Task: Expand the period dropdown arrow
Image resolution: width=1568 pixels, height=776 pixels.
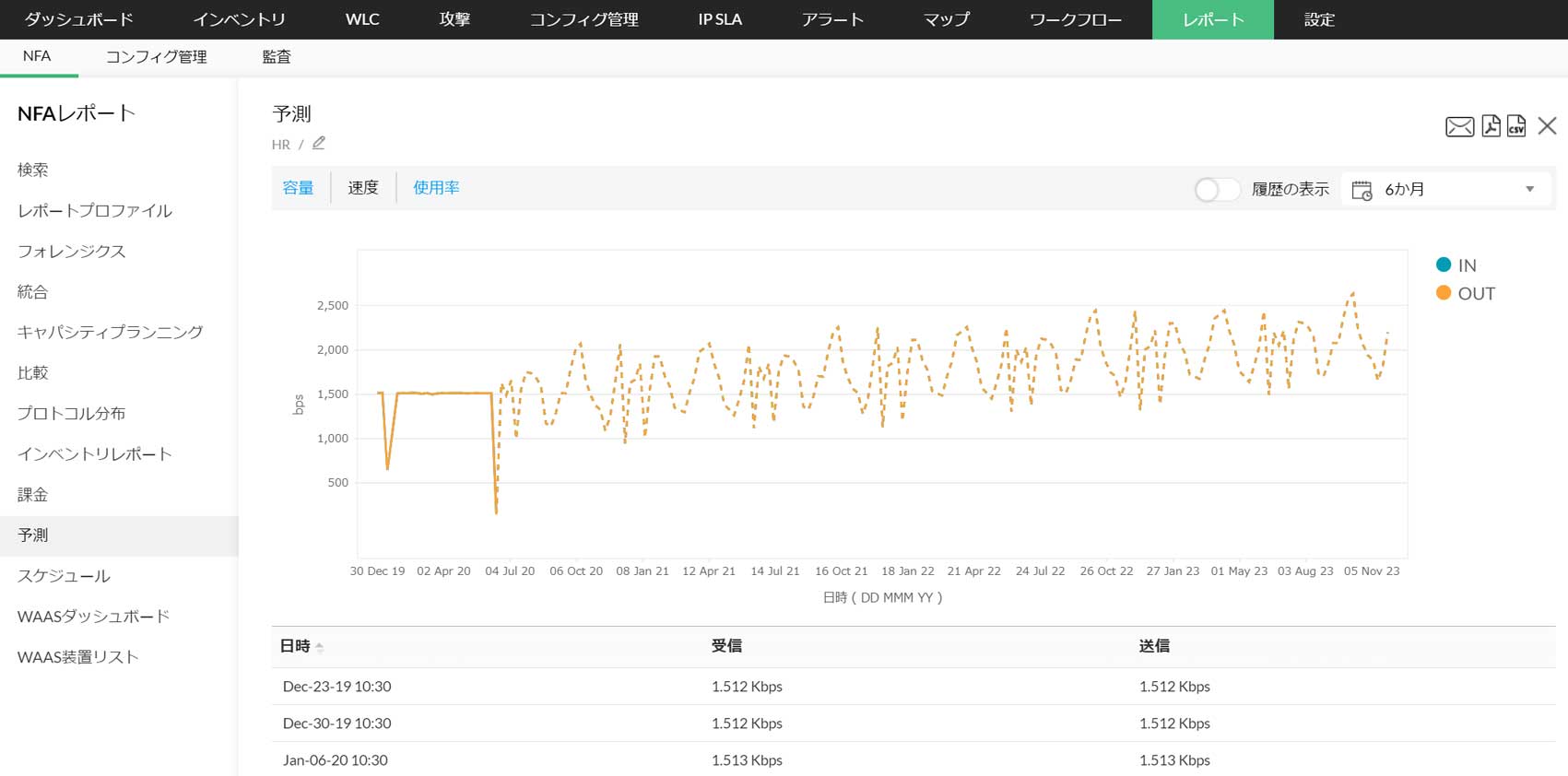Action: [1530, 190]
